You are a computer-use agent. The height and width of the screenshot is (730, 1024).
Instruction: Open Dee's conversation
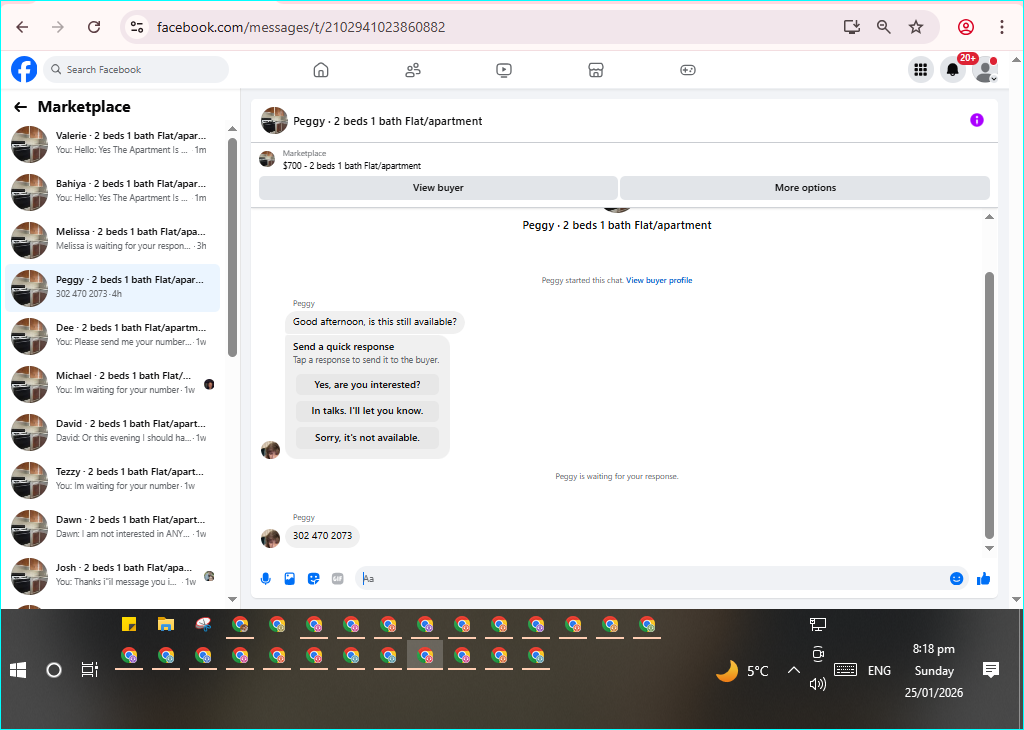112,336
